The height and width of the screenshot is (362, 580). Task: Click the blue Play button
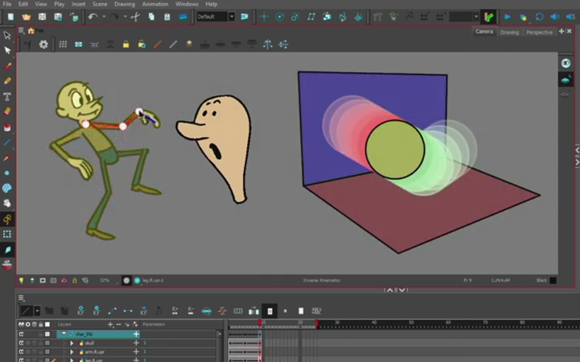[x=508, y=17]
